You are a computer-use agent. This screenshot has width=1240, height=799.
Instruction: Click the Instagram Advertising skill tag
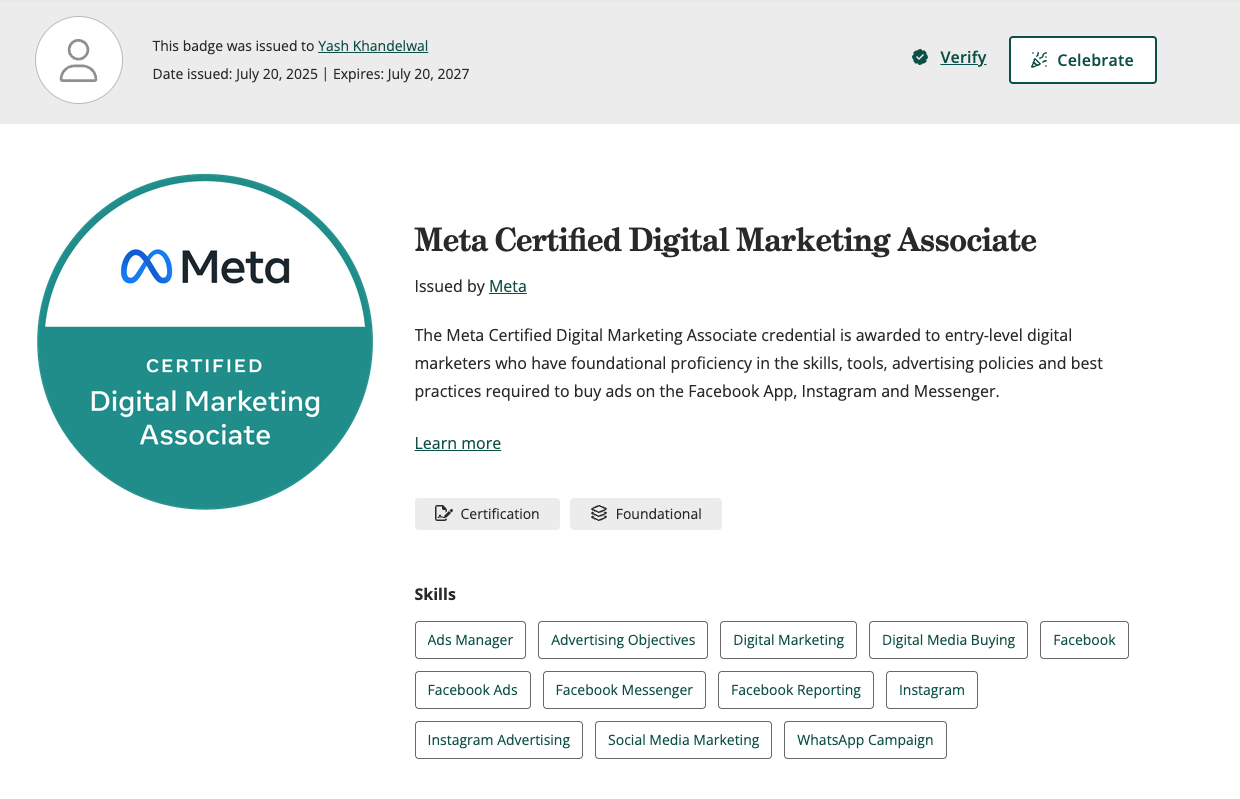498,740
